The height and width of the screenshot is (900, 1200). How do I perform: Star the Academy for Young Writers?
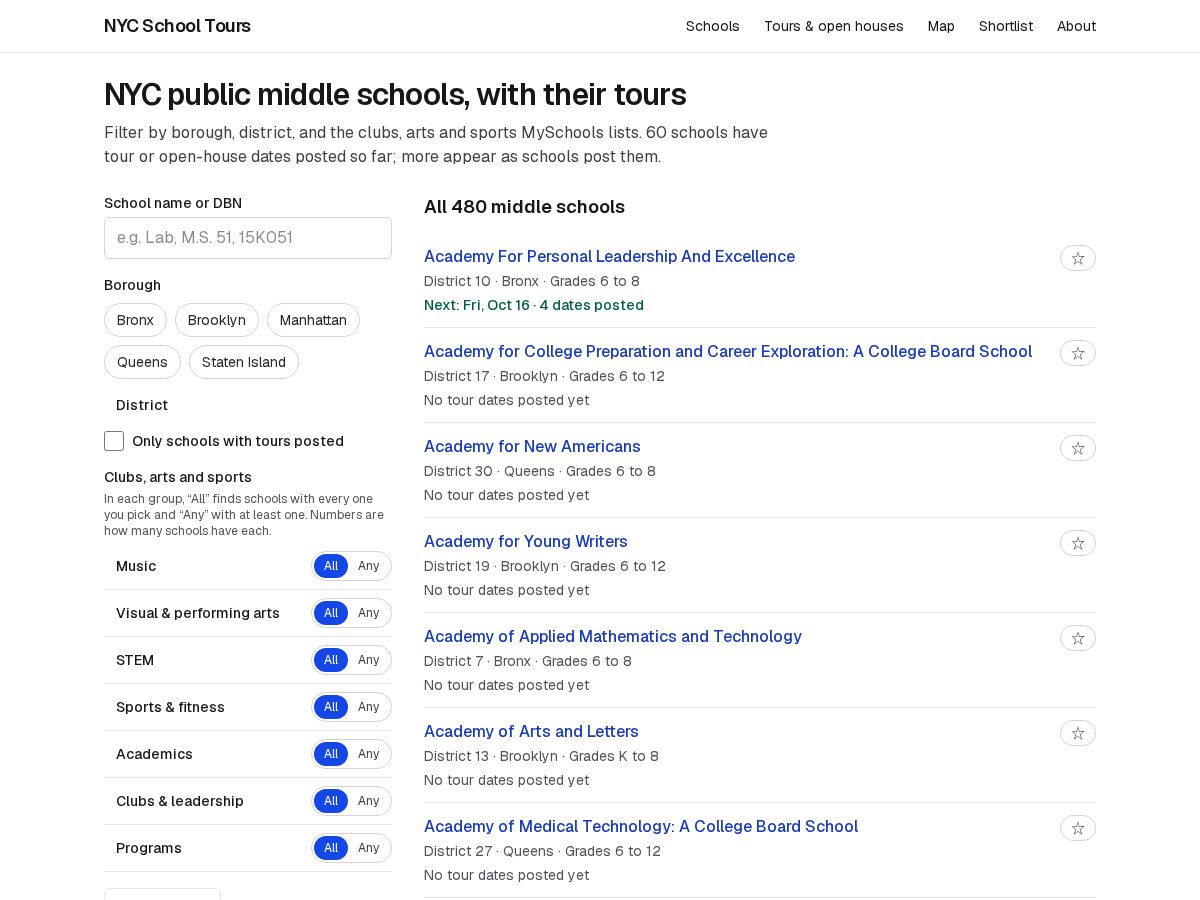[x=1078, y=543]
